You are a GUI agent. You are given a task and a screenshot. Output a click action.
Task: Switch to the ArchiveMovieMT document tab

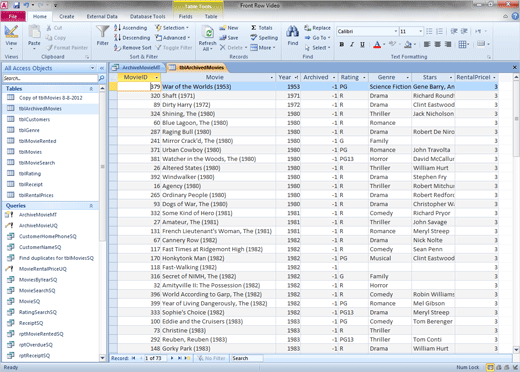tap(137, 68)
